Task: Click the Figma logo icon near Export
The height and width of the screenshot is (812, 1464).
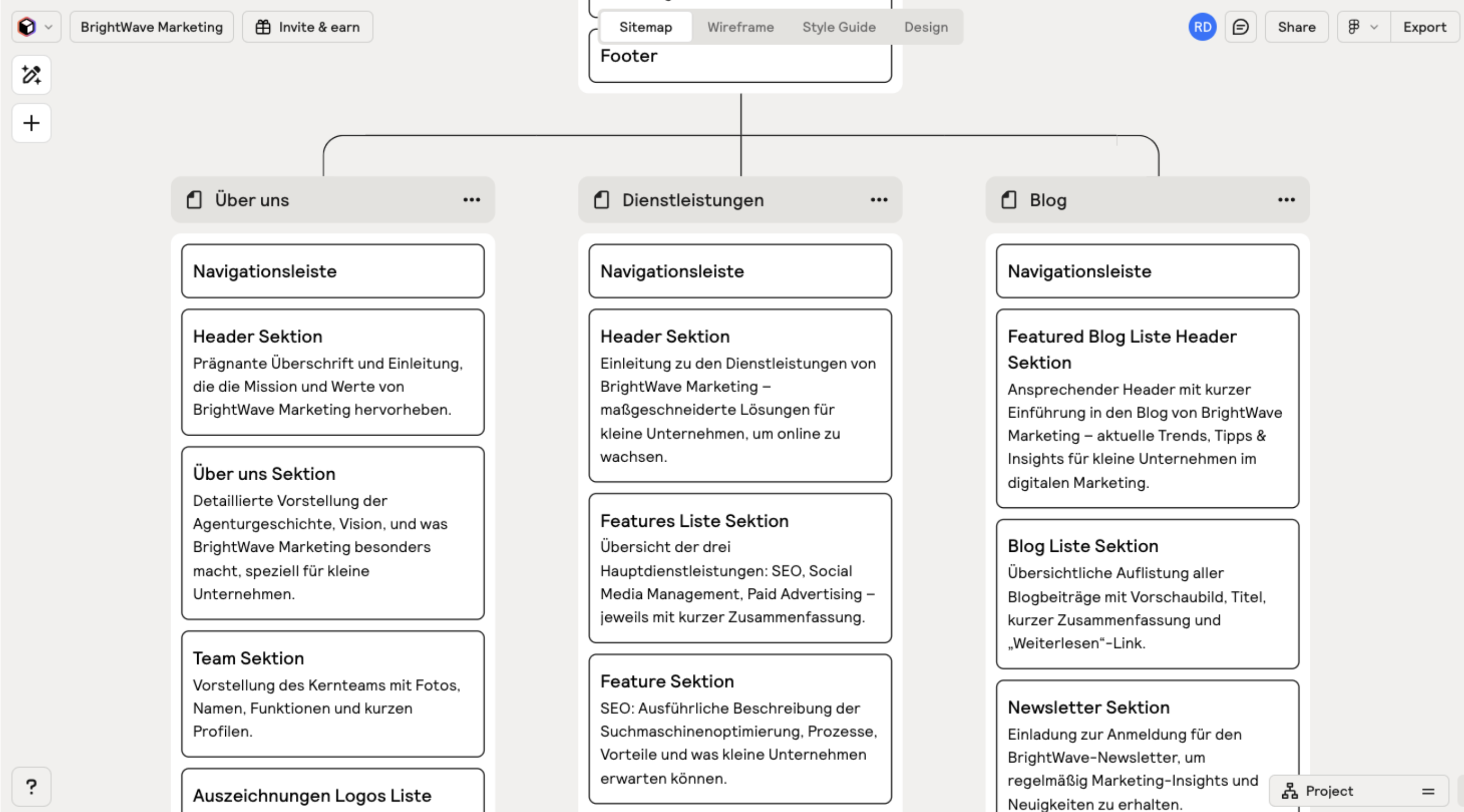Action: point(1353,27)
